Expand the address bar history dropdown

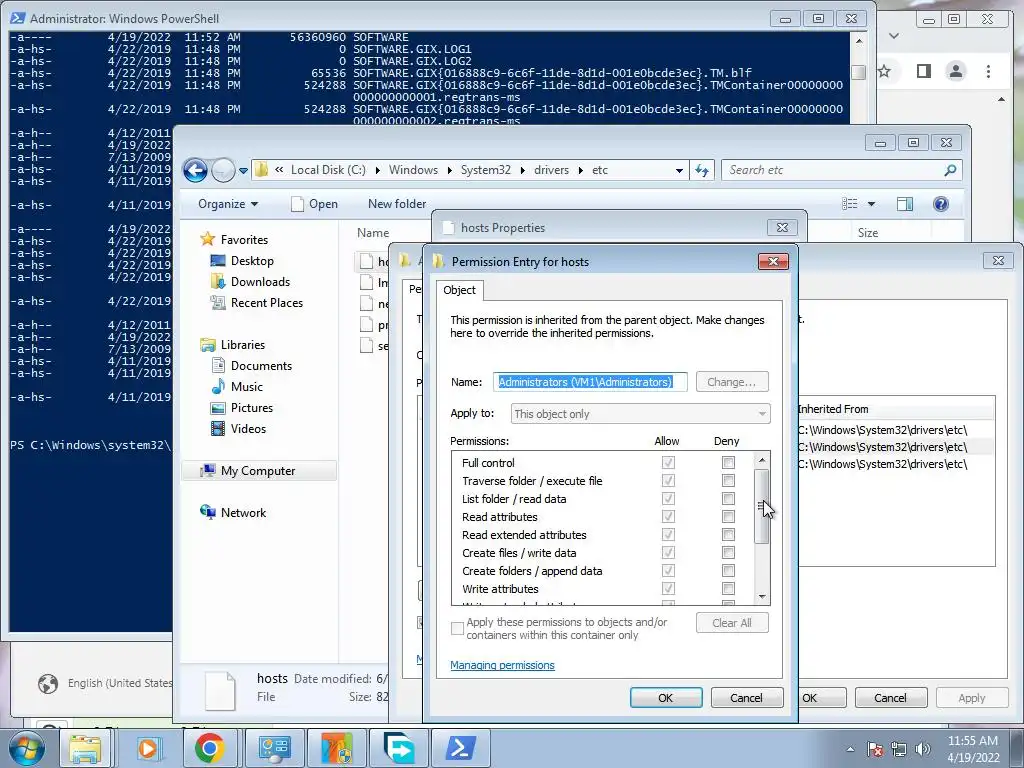point(679,170)
